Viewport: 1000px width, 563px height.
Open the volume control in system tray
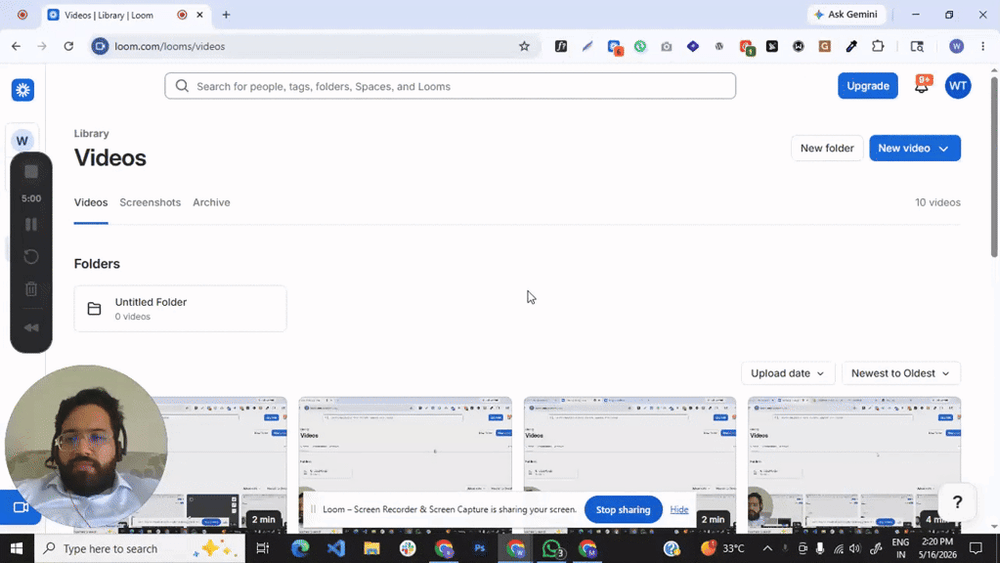(855, 548)
